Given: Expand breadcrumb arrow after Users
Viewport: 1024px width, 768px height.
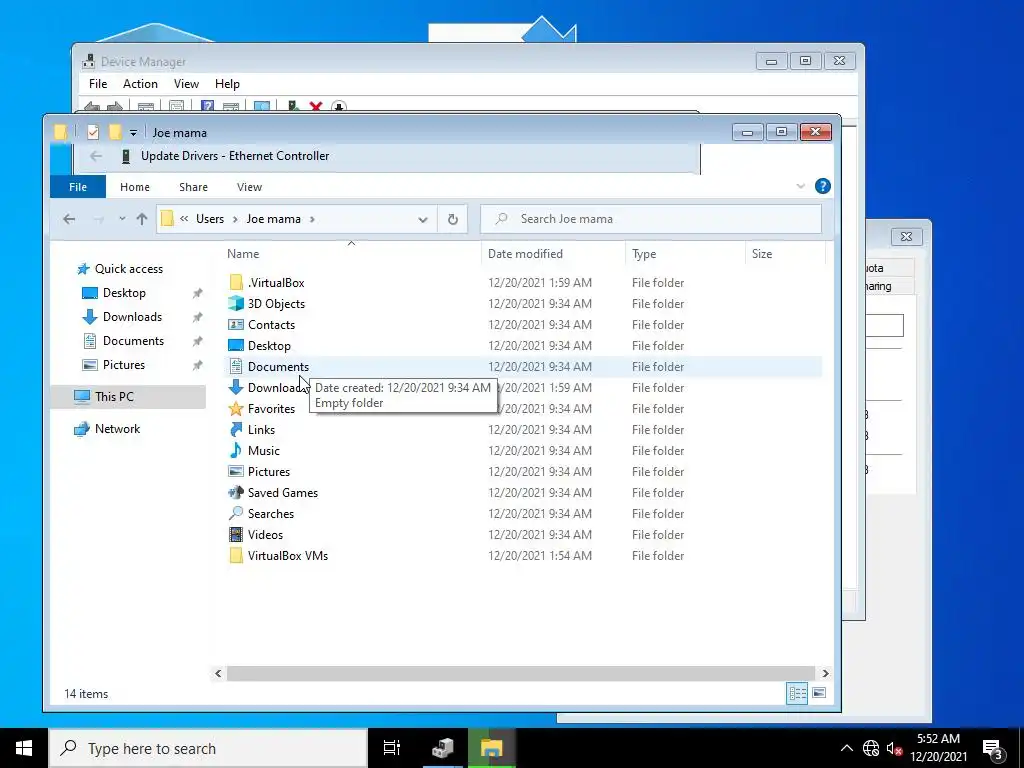Looking at the screenshot, I should (235, 219).
